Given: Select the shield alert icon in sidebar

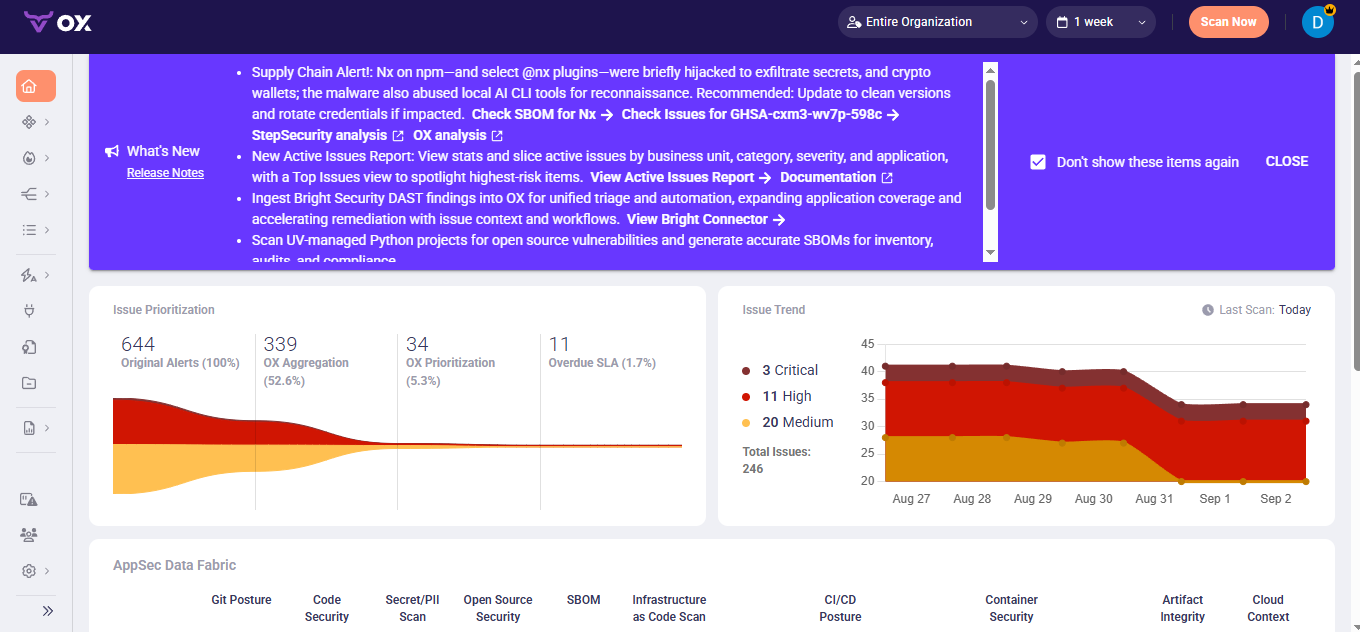Looking at the screenshot, I should click(29, 498).
